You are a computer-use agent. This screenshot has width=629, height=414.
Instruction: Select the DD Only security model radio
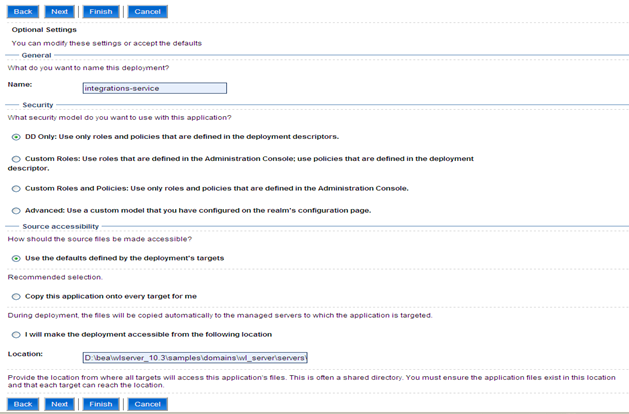pyautogui.click(x=16, y=137)
